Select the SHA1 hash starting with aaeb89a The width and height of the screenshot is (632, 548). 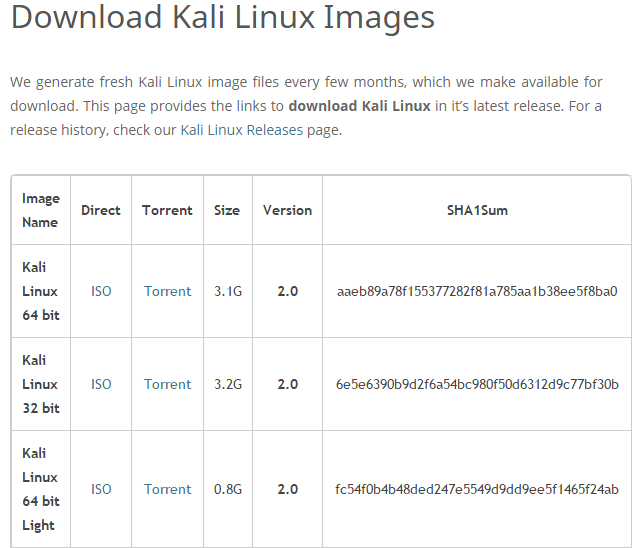click(477, 291)
